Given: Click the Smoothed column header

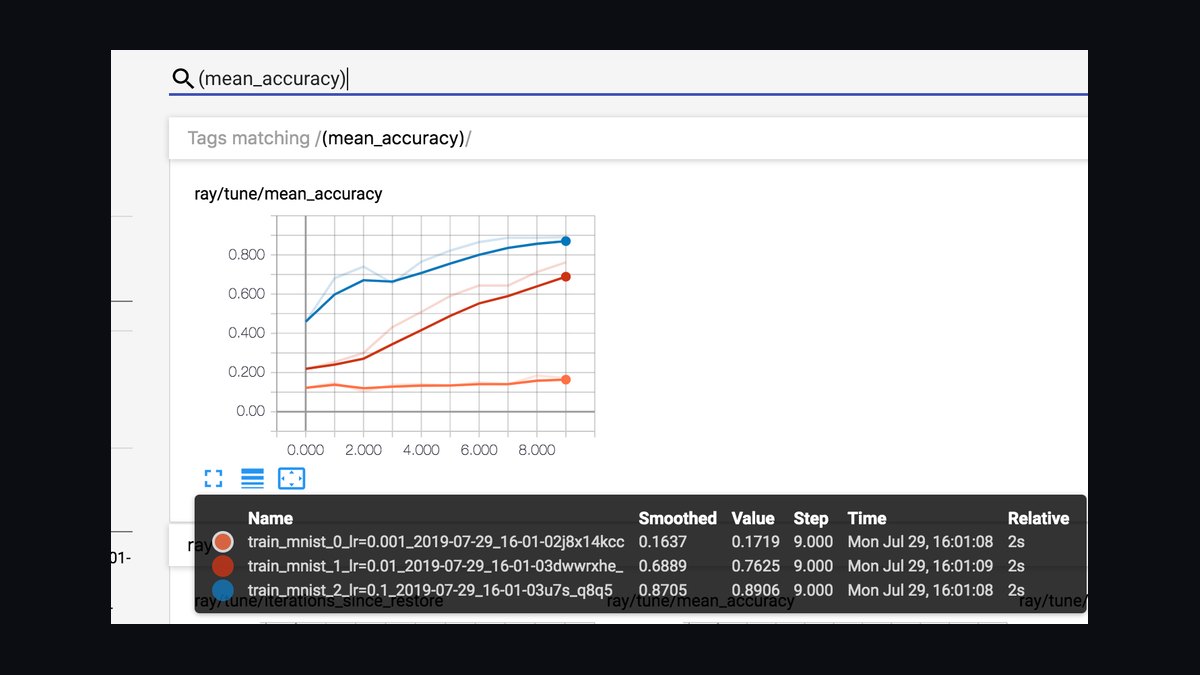Looking at the screenshot, I should [678, 518].
